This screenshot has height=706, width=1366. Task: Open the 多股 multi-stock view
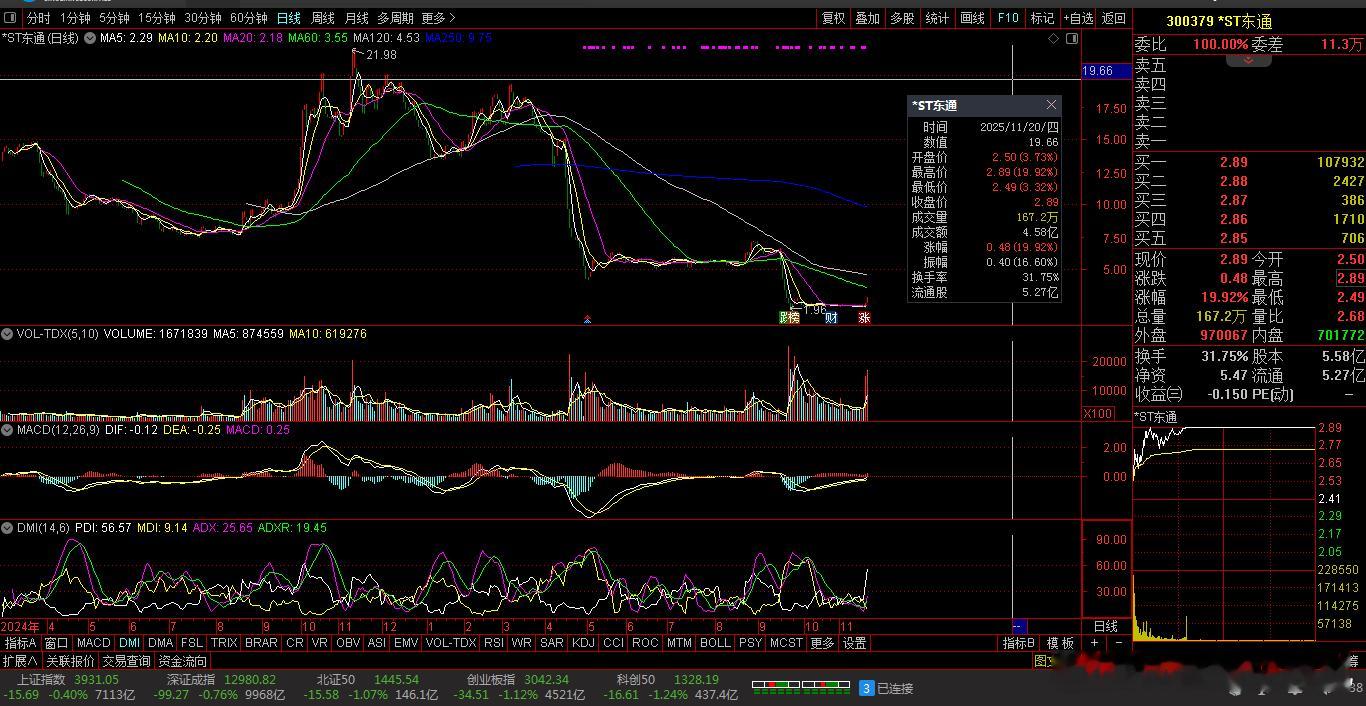click(902, 18)
